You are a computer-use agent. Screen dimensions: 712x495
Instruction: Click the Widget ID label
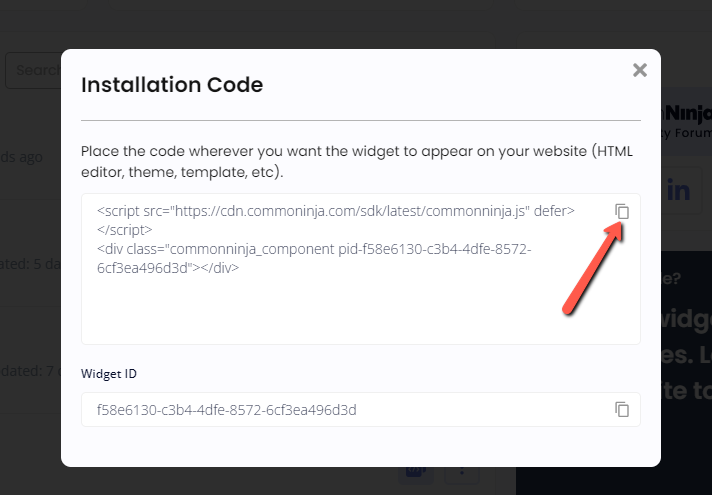pos(109,373)
